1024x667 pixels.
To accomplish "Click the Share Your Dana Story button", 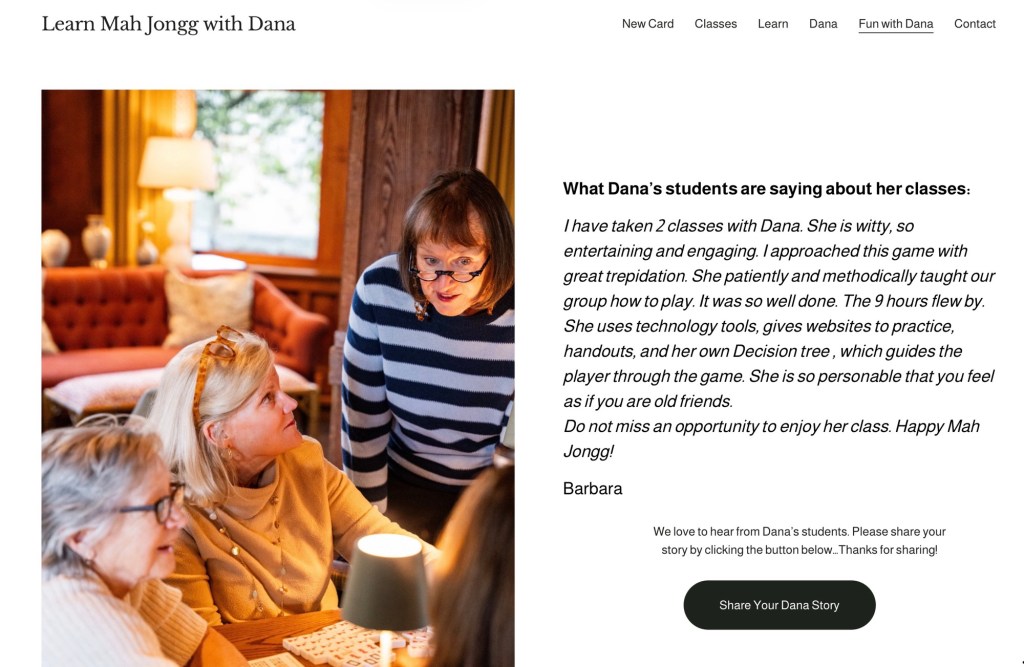I will (779, 605).
